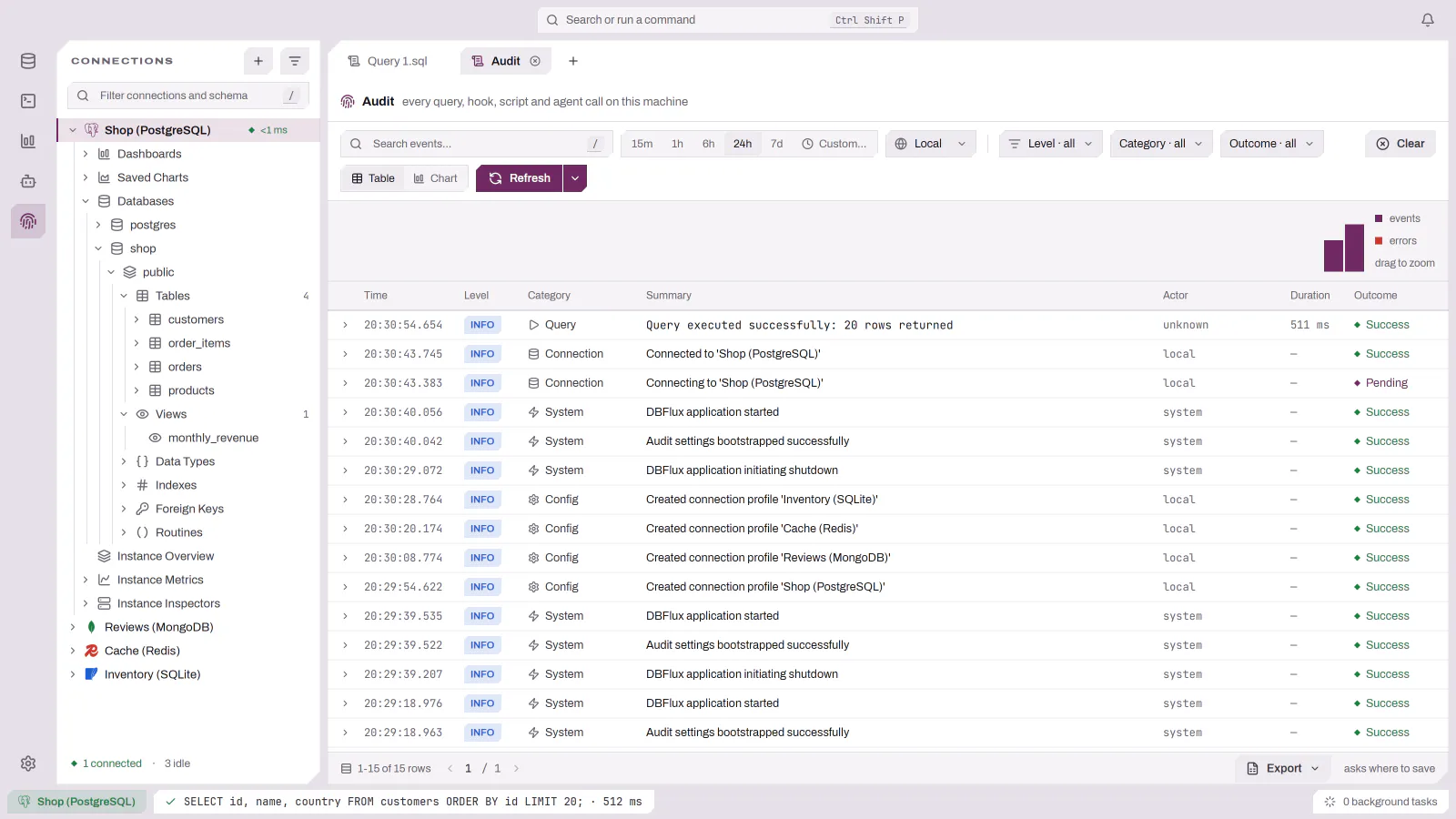Select the audit fingerprint sidebar icon
This screenshot has height=819, width=1456.
click(28, 221)
